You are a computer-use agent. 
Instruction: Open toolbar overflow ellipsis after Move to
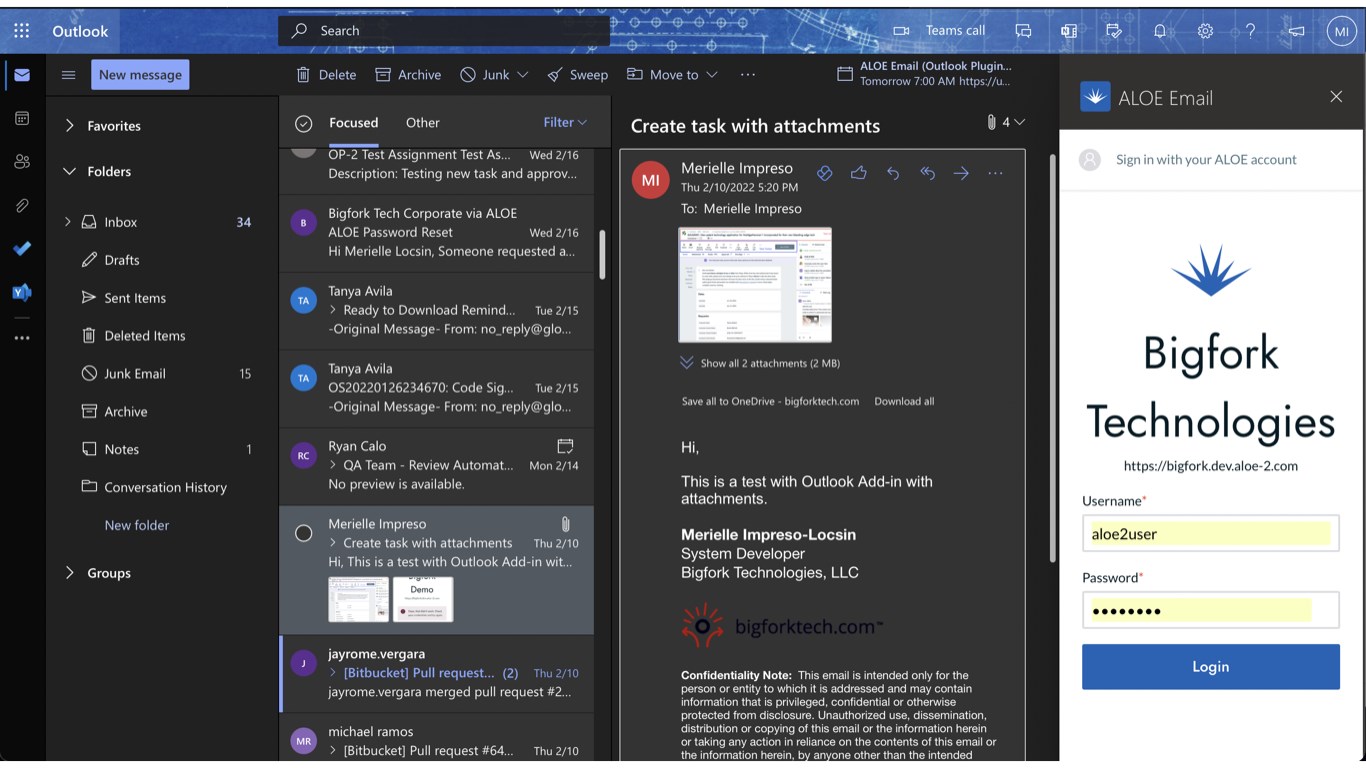click(748, 75)
